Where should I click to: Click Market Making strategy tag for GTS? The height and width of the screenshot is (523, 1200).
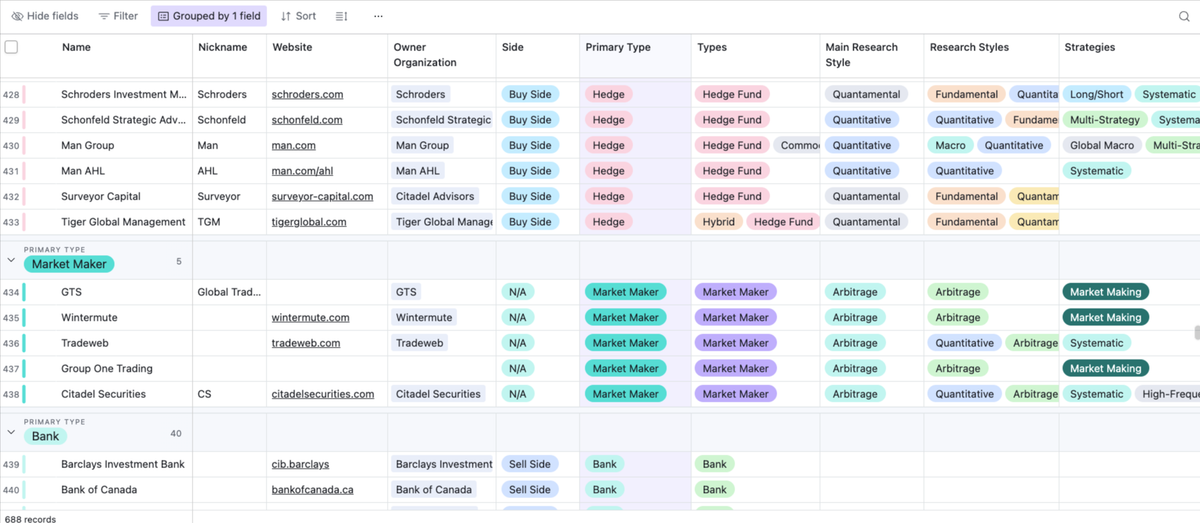1106,292
